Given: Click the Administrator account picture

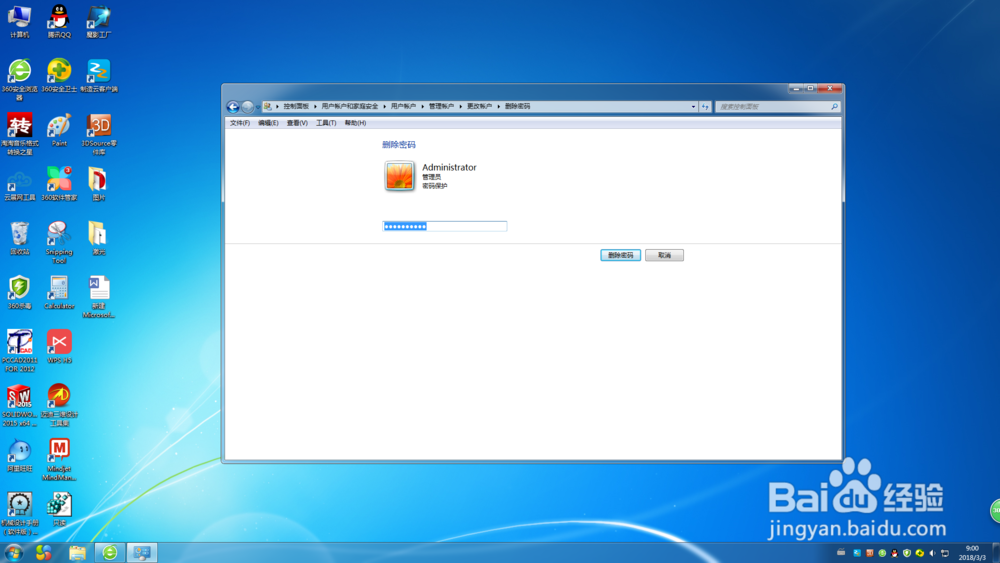Looking at the screenshot, I should coord(399,176).
